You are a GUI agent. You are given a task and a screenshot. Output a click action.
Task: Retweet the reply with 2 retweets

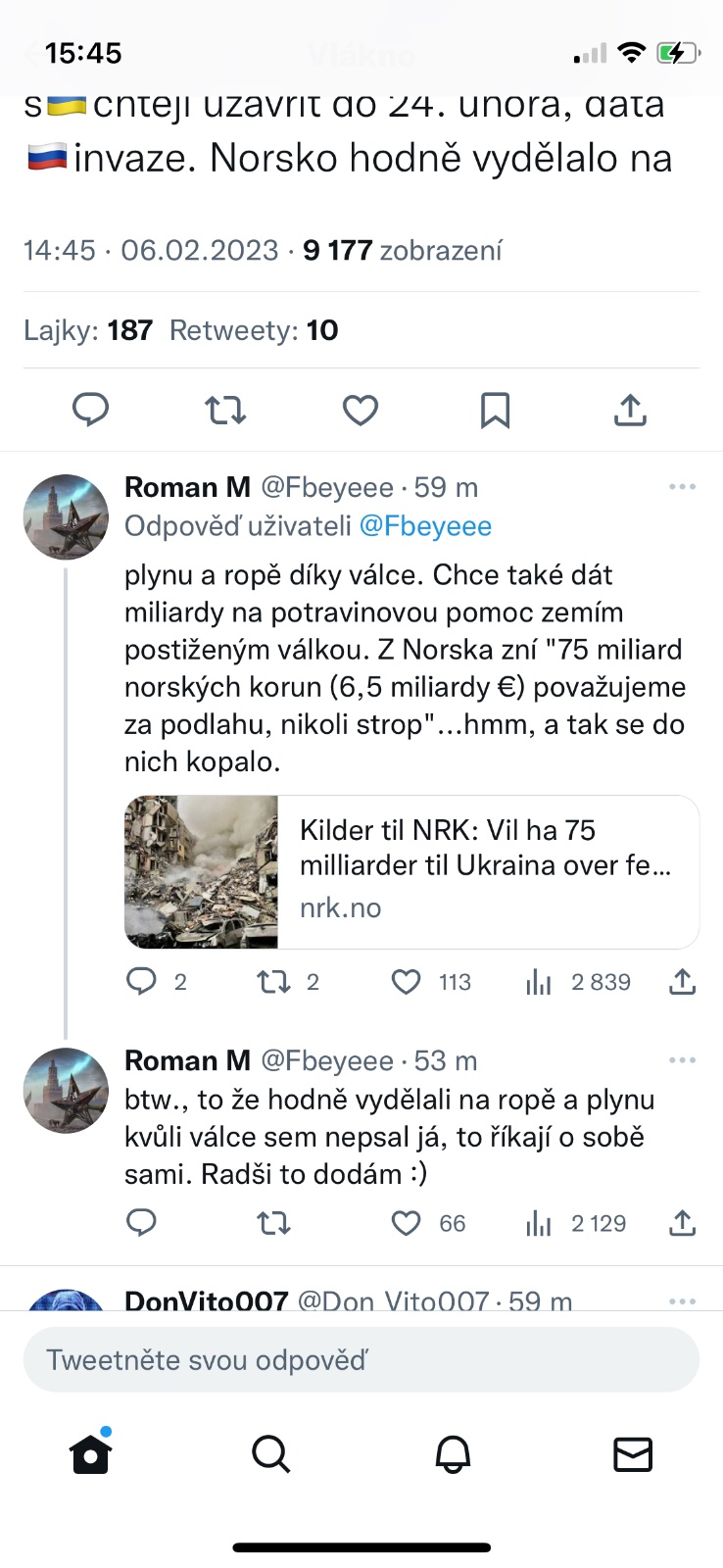pyautogui.click(x=271, y=982)
